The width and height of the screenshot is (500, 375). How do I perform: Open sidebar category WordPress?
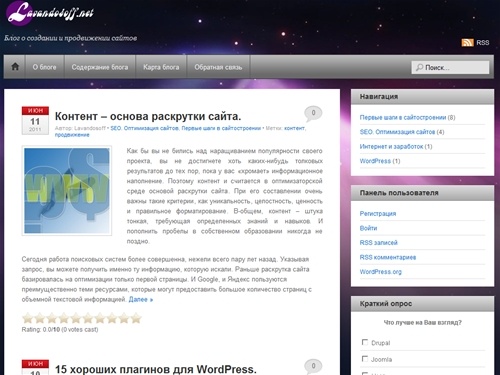(375, 161)
